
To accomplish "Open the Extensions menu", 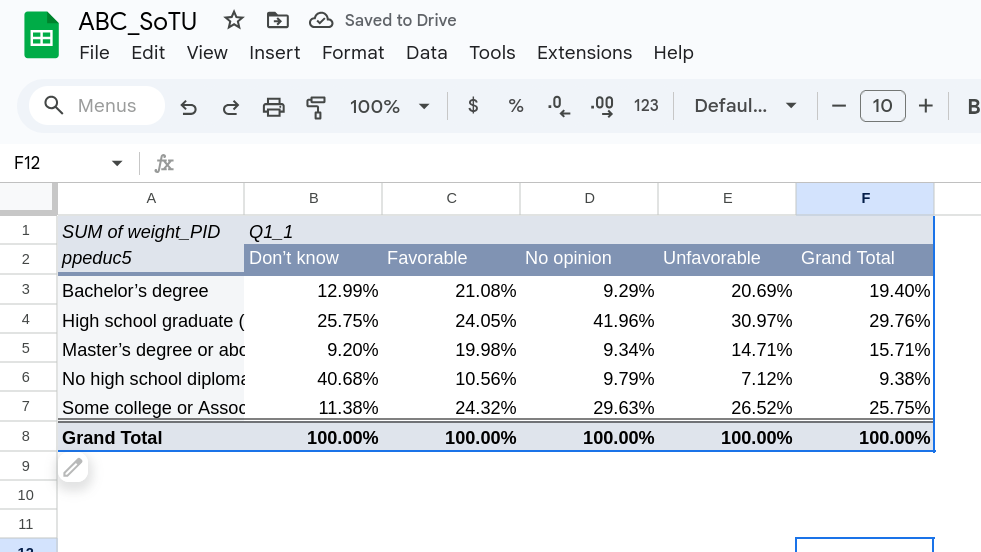I will point(584,53).
